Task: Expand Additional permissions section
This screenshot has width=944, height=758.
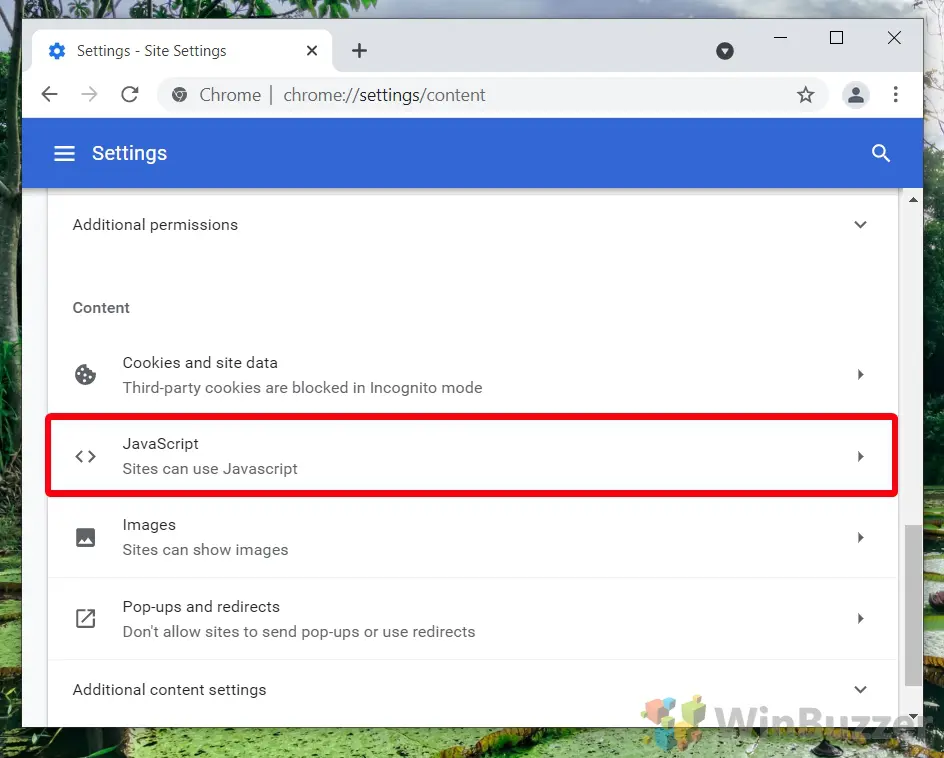Action: (x=860, y=225)
